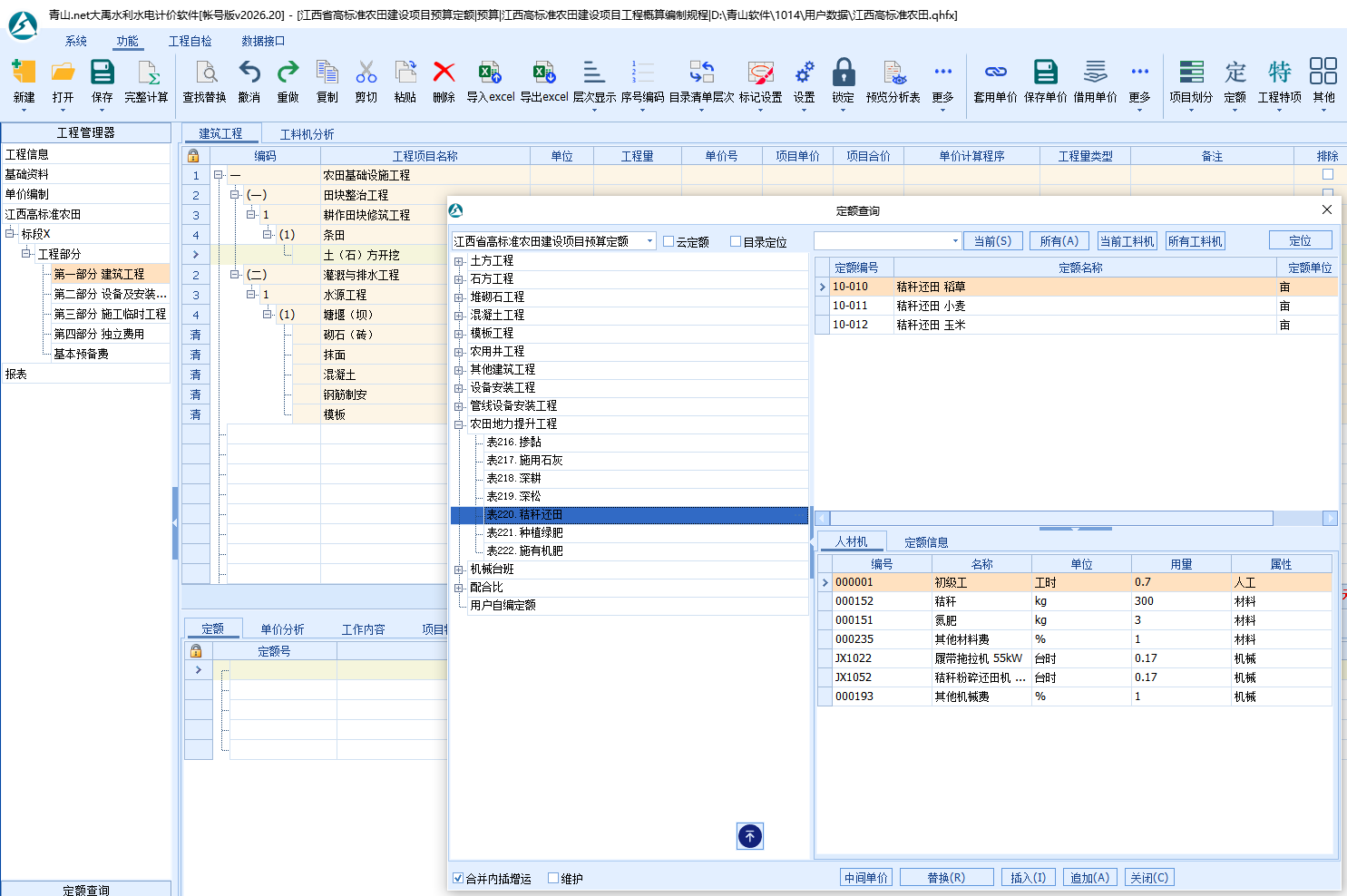Collapse the 农田地力提升工程 node
This screenshot has height=896, width=1347.
(459, 424)
